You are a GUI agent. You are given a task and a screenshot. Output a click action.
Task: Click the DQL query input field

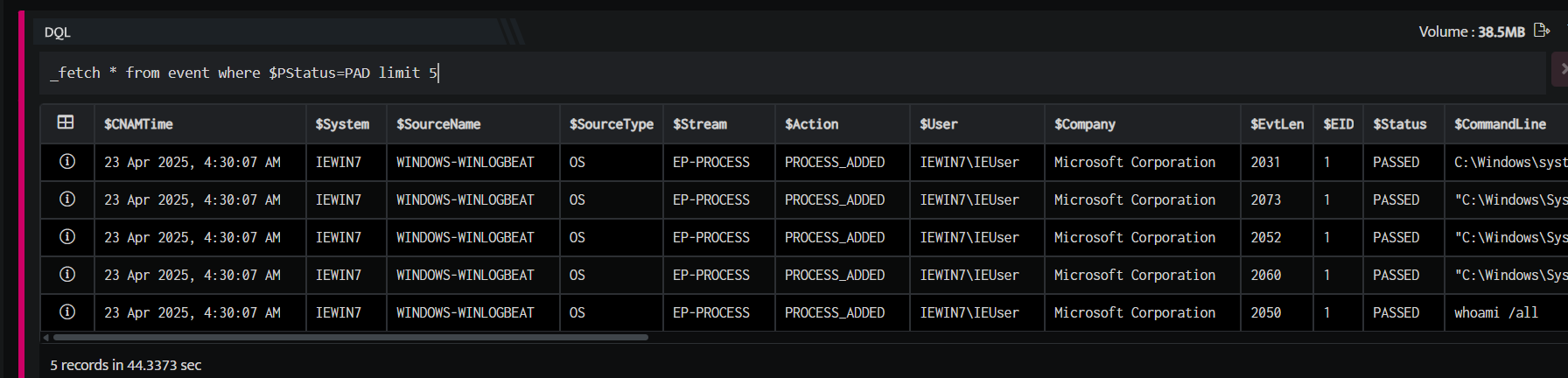click(792, 73)
